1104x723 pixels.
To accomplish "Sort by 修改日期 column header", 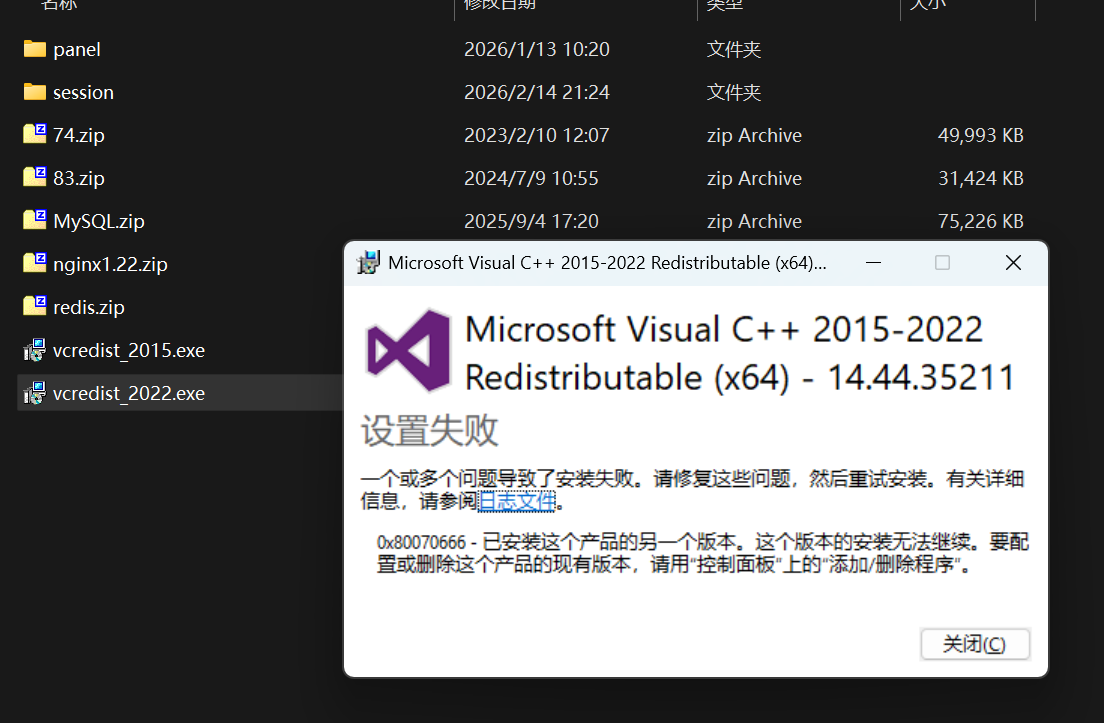I will (x=500, y=5).
